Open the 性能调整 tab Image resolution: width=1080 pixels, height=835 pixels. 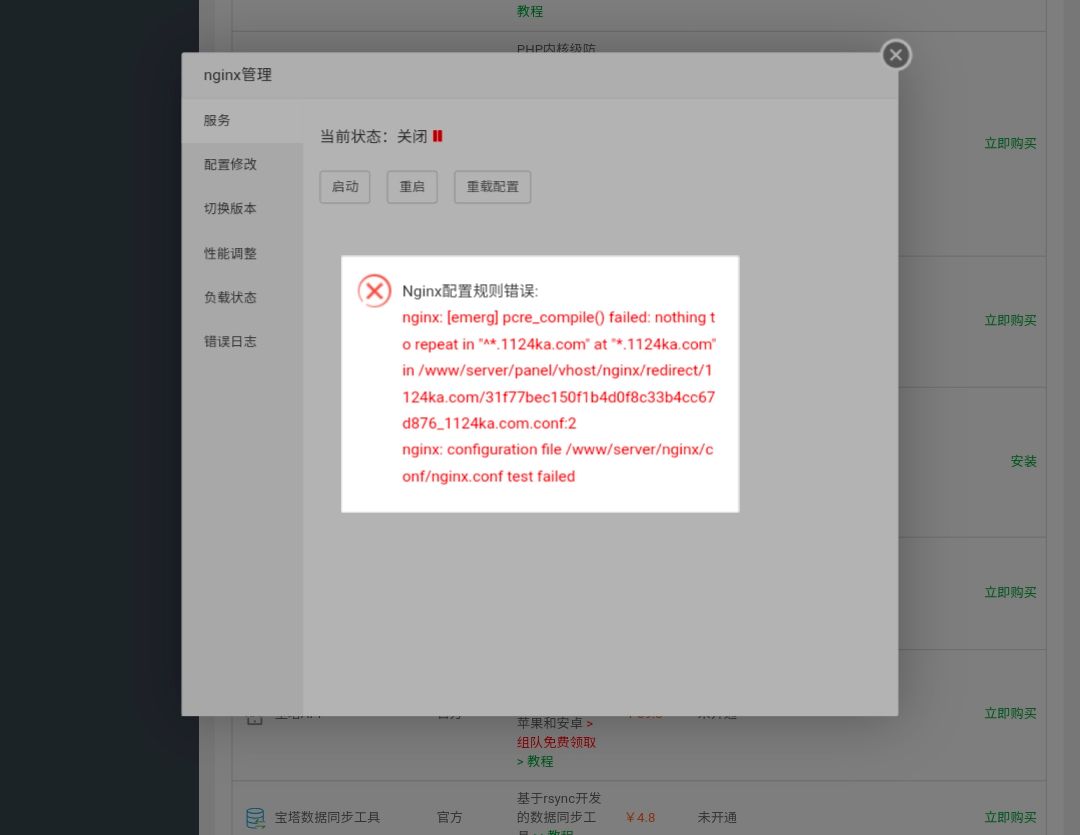click(242, 254)
